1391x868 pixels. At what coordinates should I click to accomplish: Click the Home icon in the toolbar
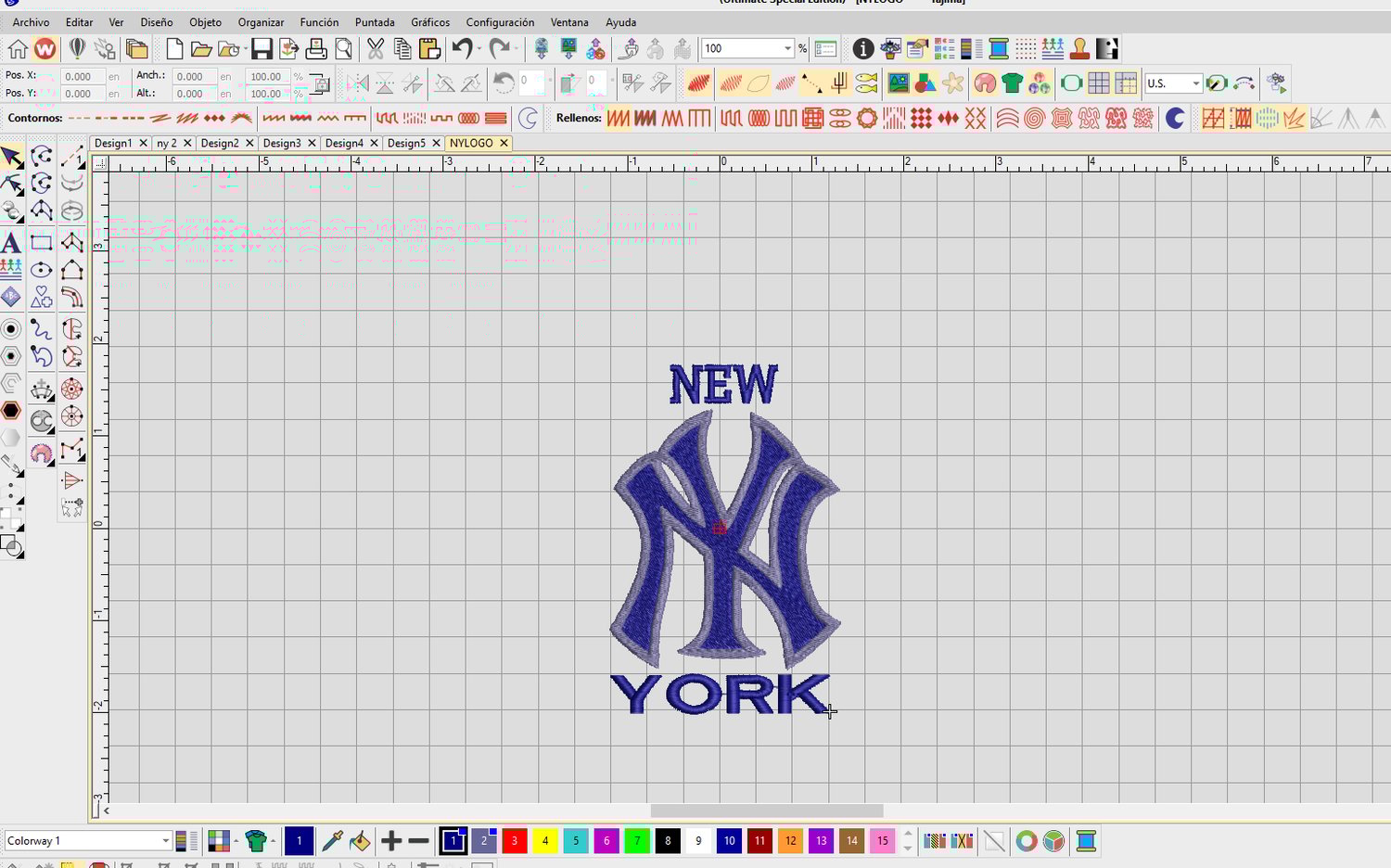click(18, 49)
